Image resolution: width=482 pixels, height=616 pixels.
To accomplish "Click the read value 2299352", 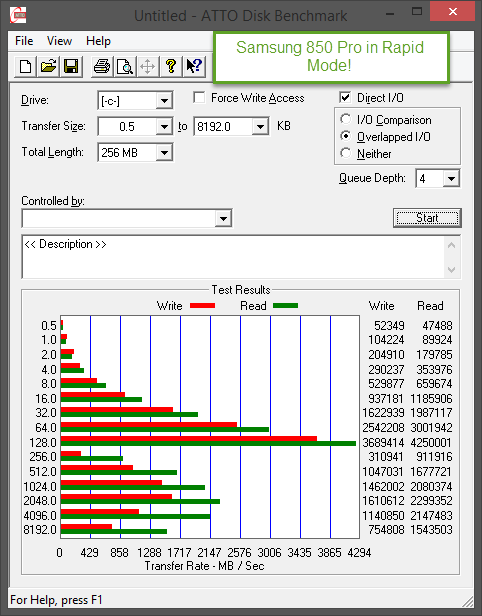I will 431,500.
